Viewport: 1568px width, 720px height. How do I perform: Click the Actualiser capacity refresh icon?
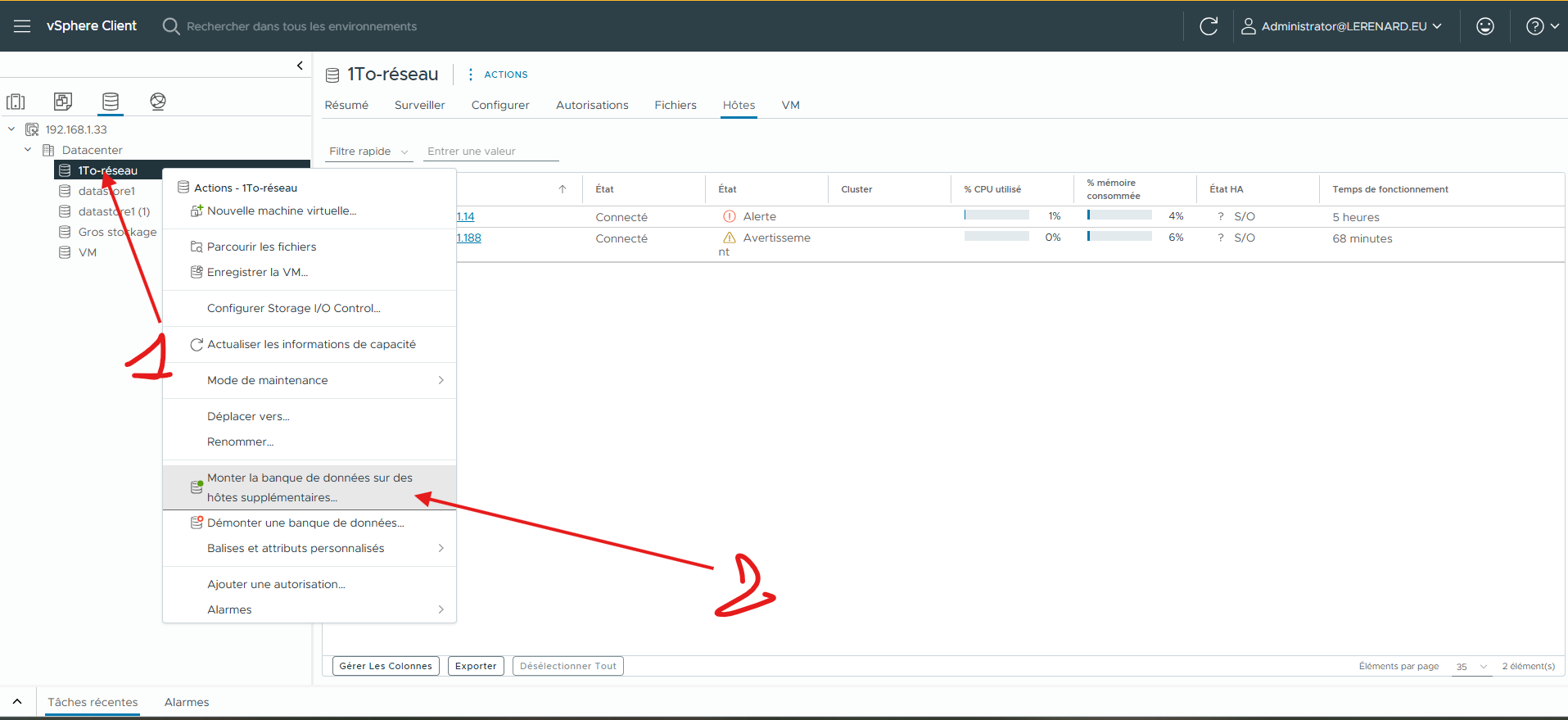(197, 344)
